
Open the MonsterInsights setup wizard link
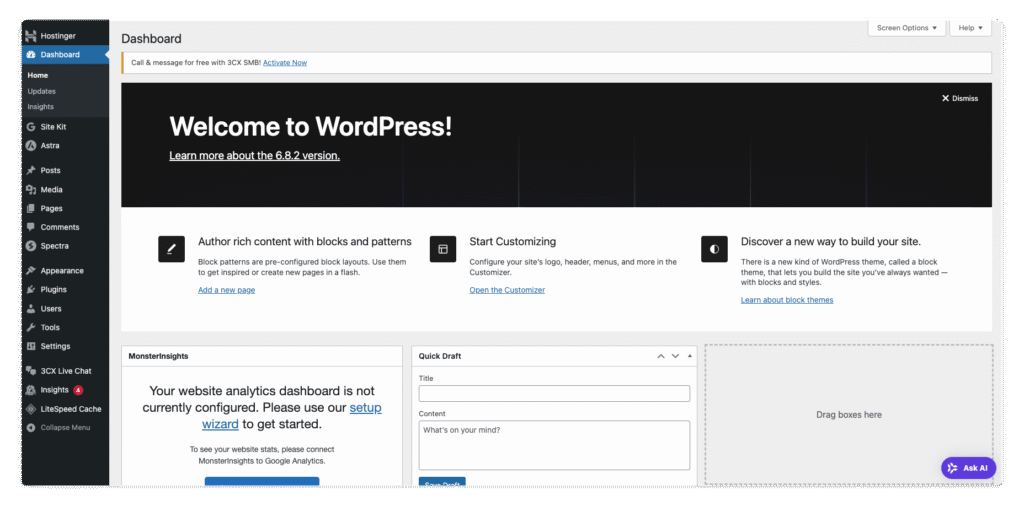tap(292, 416)
